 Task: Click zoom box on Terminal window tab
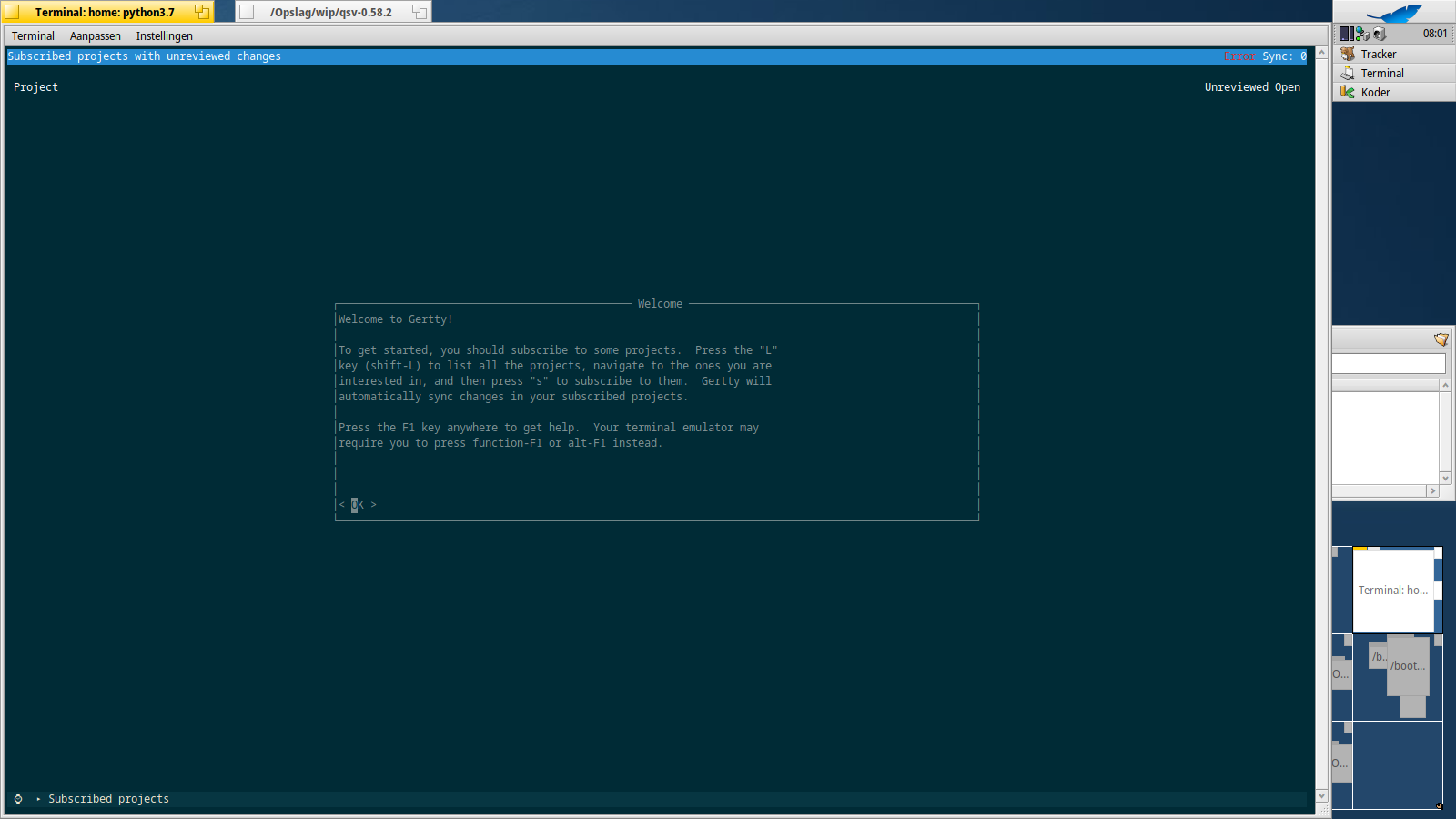point(202,12)
